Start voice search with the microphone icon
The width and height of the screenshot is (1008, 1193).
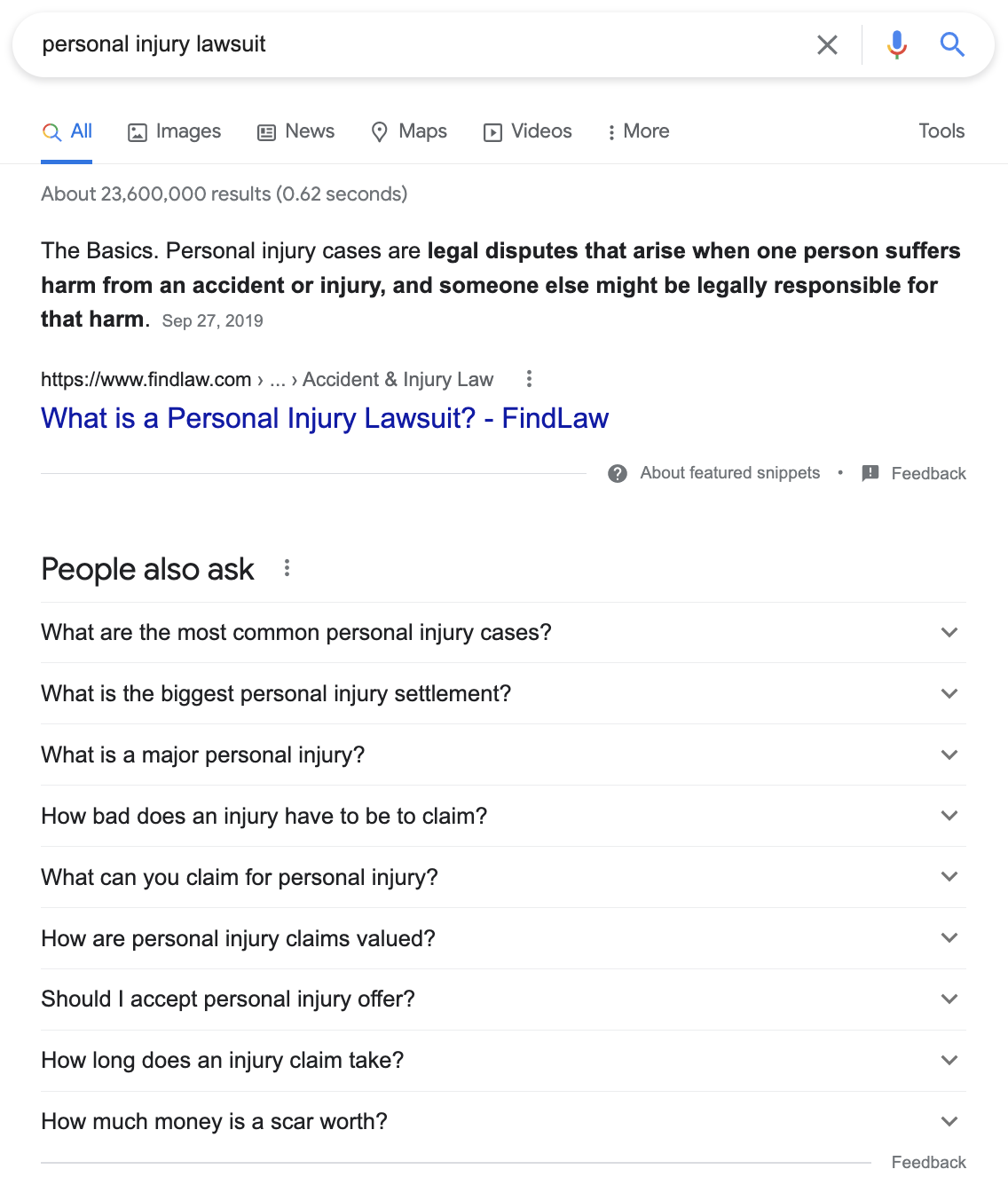(897, 44)
